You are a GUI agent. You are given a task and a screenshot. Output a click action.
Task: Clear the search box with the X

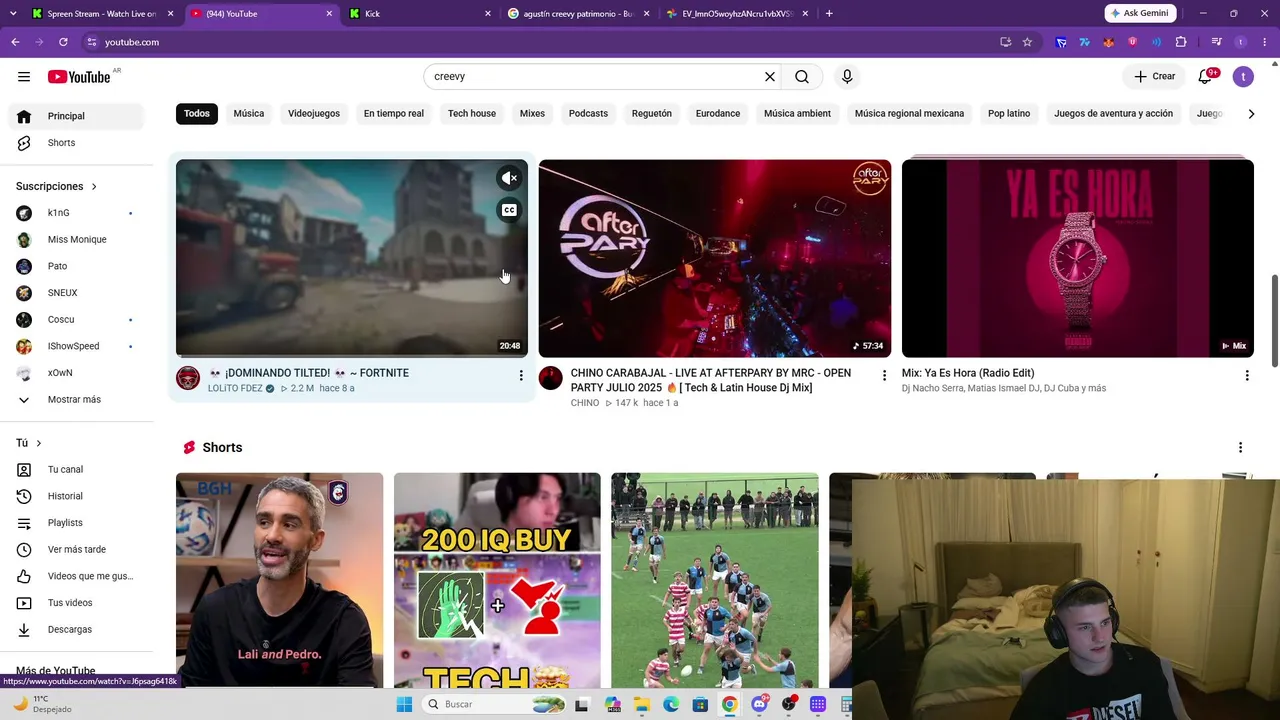(x=770, y=76)
